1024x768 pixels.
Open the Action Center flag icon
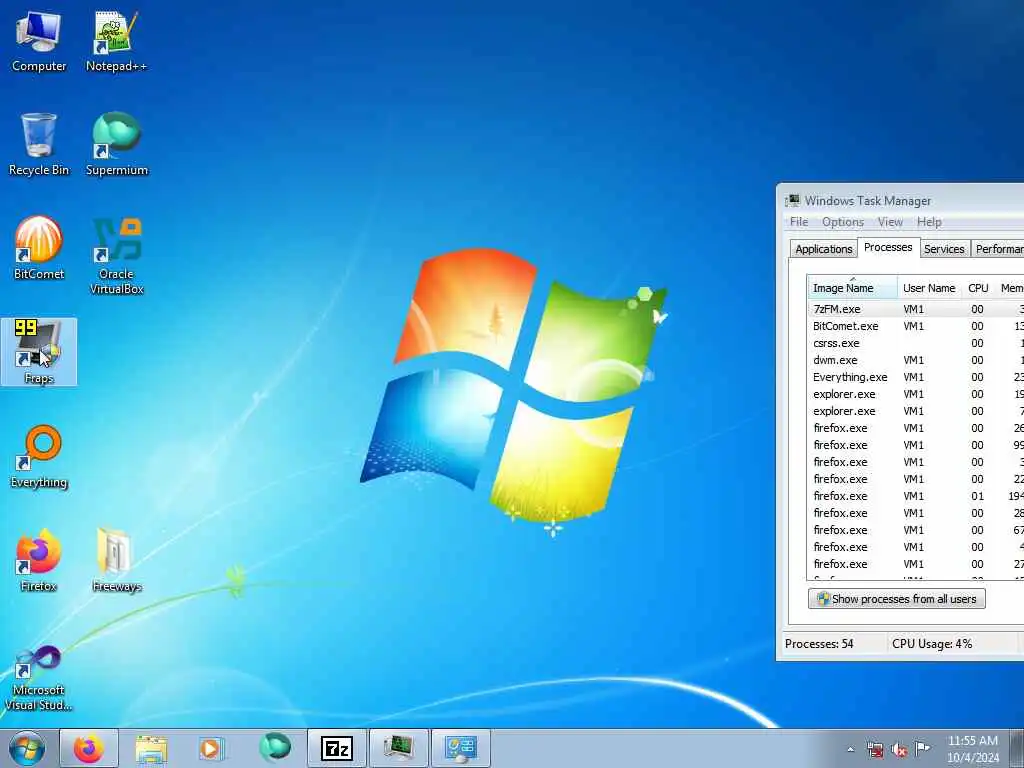(922, 749)
